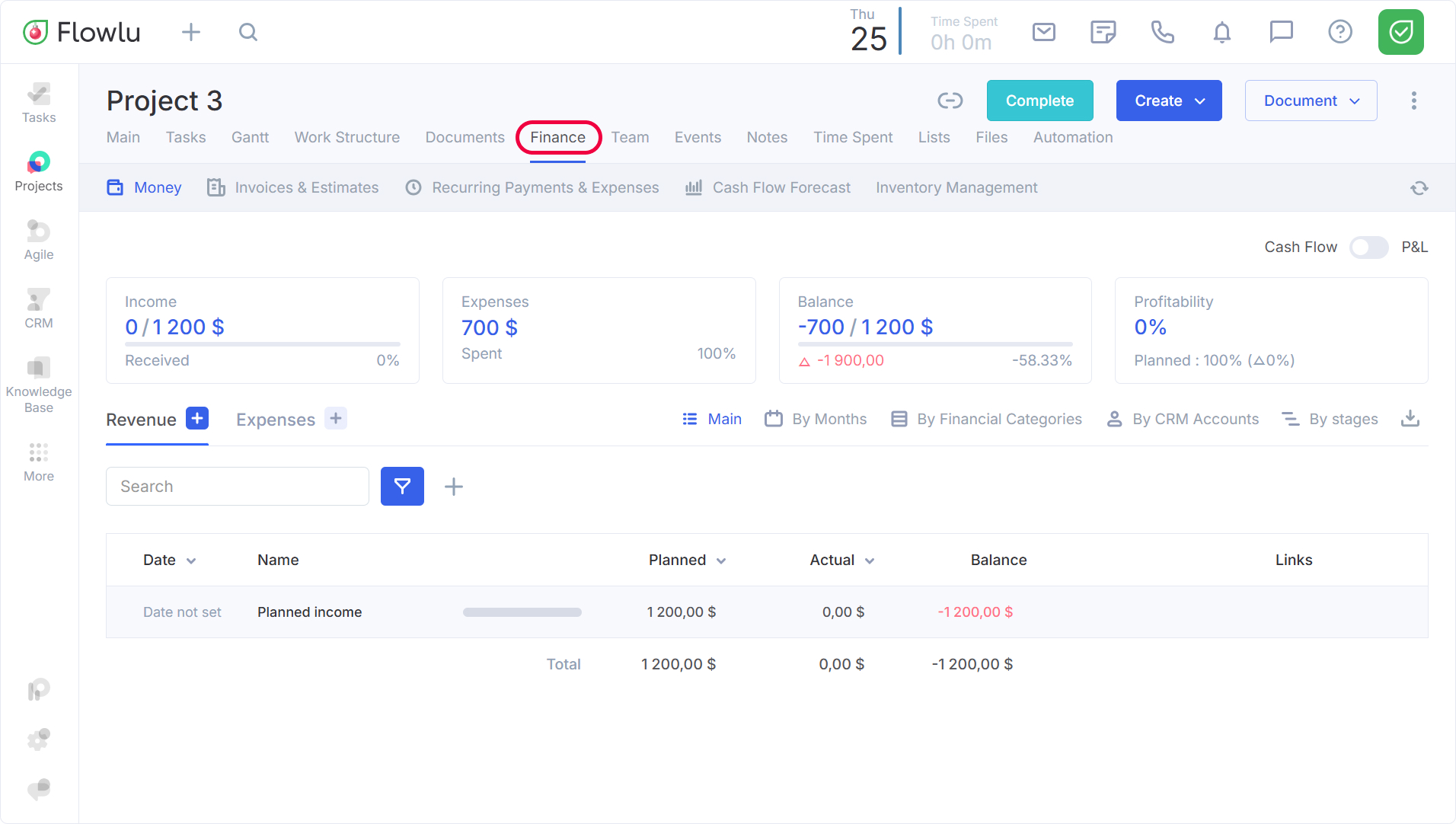Viewport: 1456px width, 824px height.
Task: Open the mail inbox icon
Action: [1043, 32]
